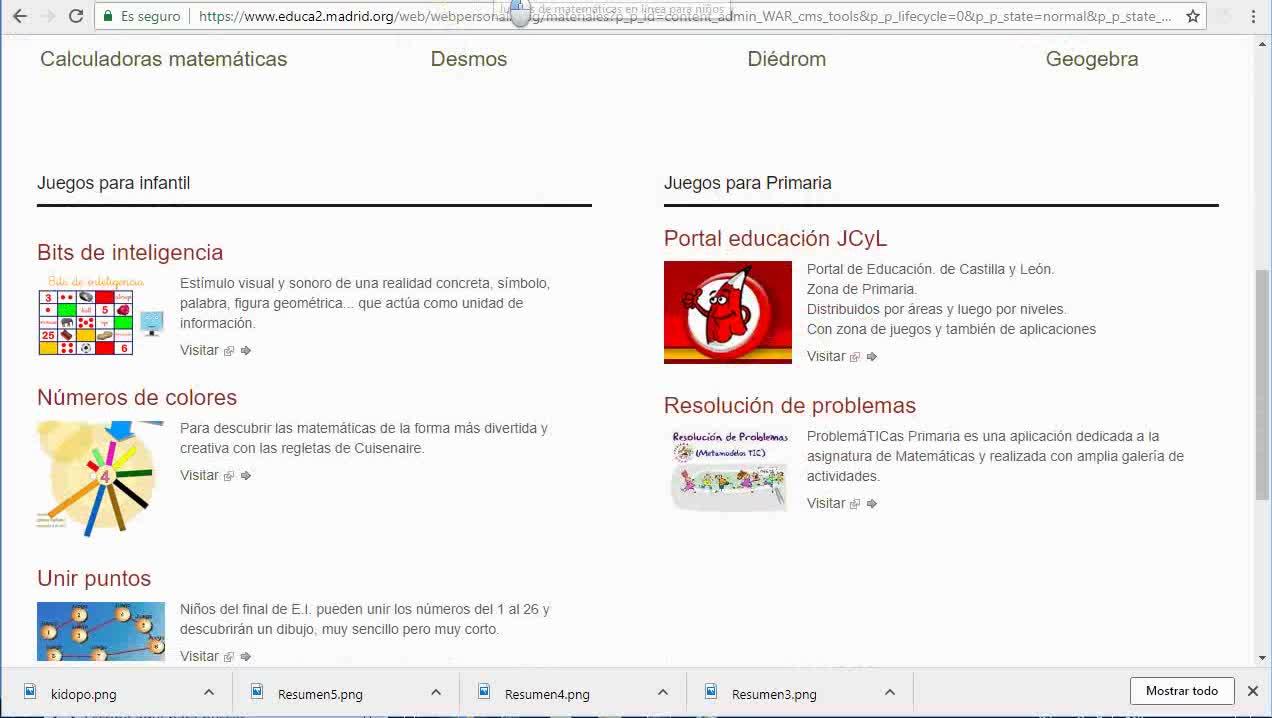Open downloaded file kidopo.png
Screen dimensions: 1272x718
point(84,694)
